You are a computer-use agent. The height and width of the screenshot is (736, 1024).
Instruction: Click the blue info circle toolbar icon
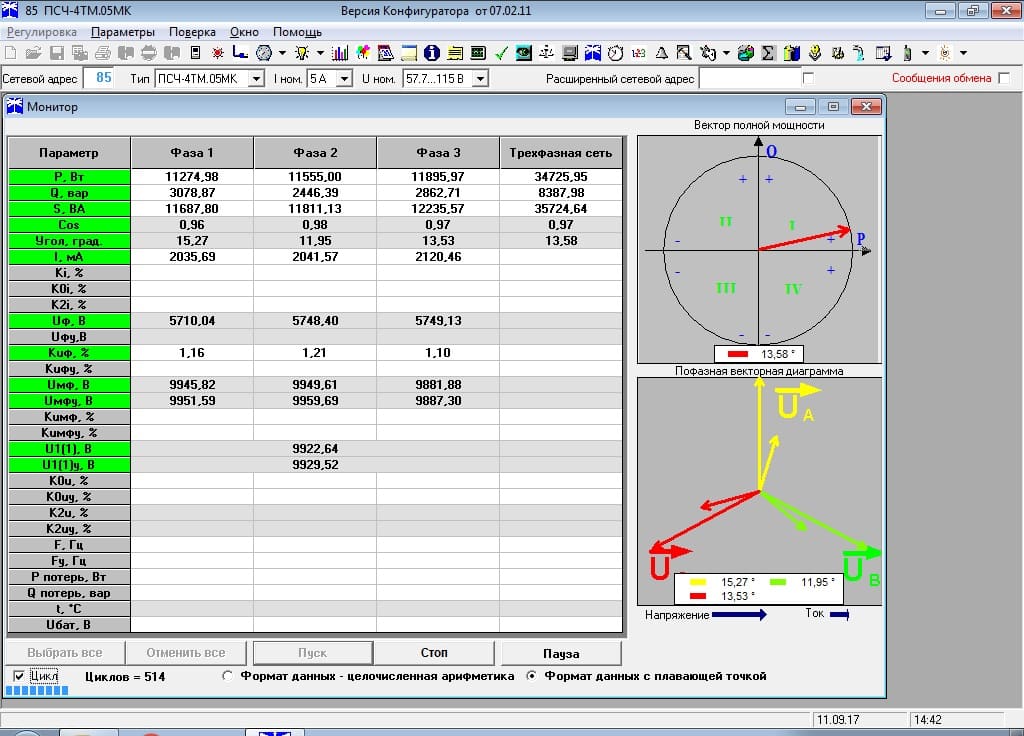click(432, 53)
